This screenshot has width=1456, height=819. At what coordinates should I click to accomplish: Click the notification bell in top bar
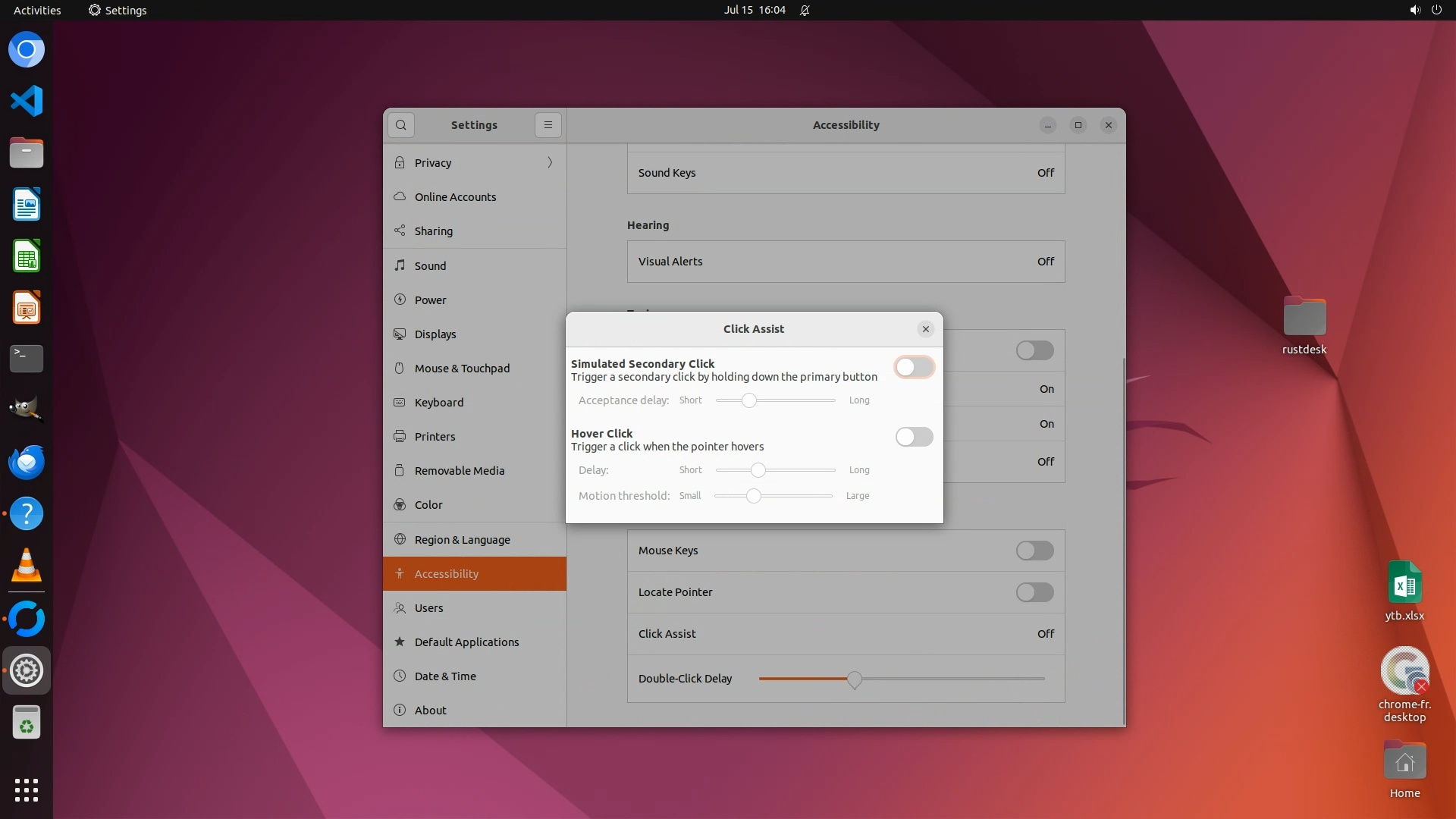[x=805, y=11]
